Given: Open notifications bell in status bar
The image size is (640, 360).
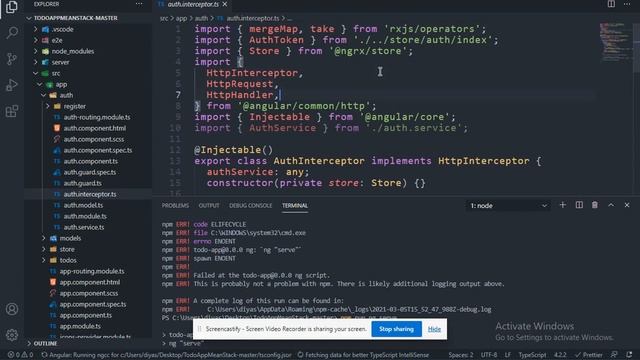Looking at the screenshot, I should 629,355.
